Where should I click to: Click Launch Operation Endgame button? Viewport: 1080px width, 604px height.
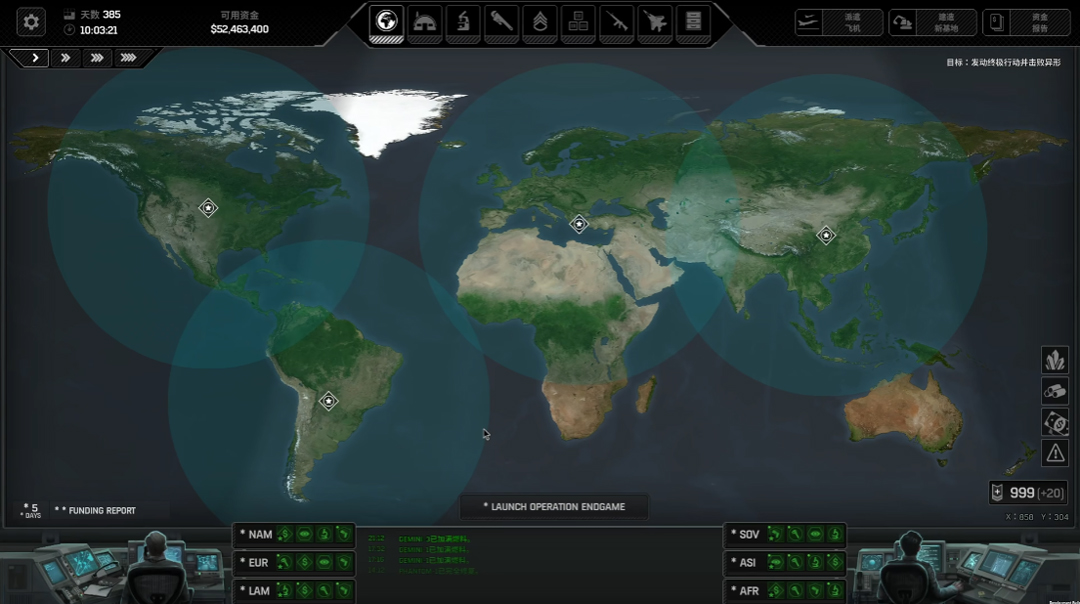click(554, 507)
